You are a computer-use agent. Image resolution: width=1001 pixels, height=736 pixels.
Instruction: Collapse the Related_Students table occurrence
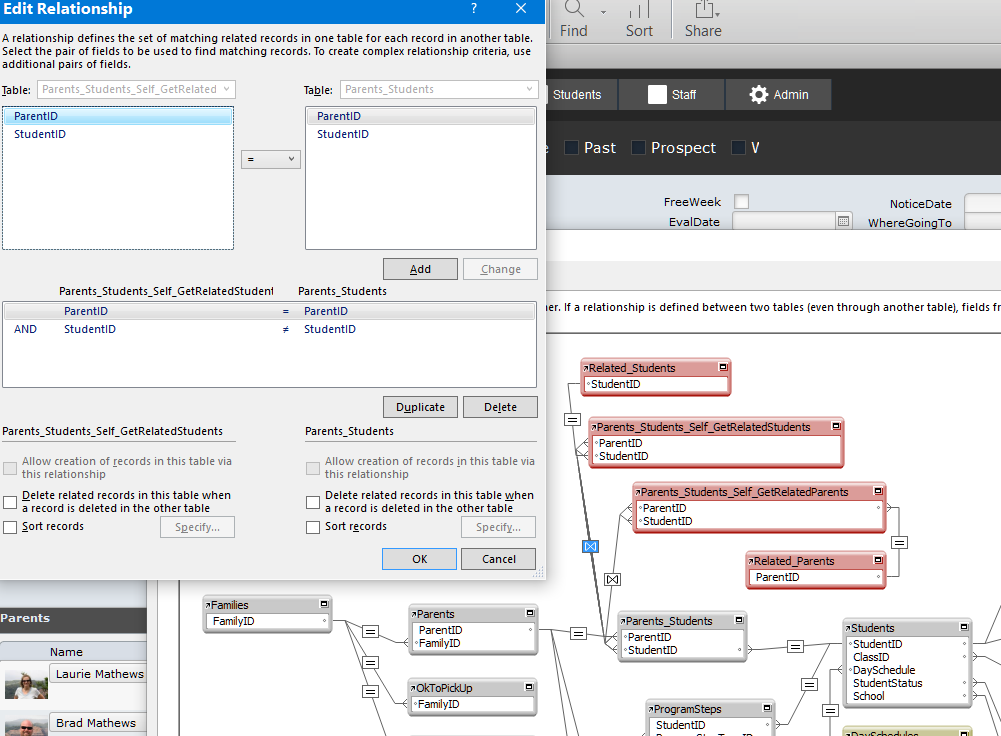(x=723, y=367)
